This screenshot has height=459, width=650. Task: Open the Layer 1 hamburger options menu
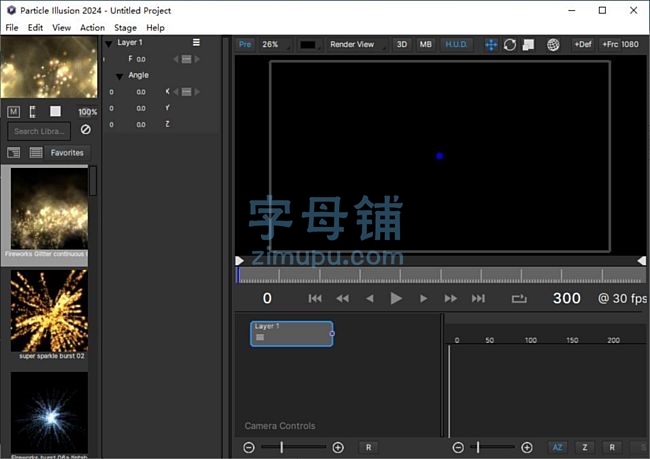196,42
